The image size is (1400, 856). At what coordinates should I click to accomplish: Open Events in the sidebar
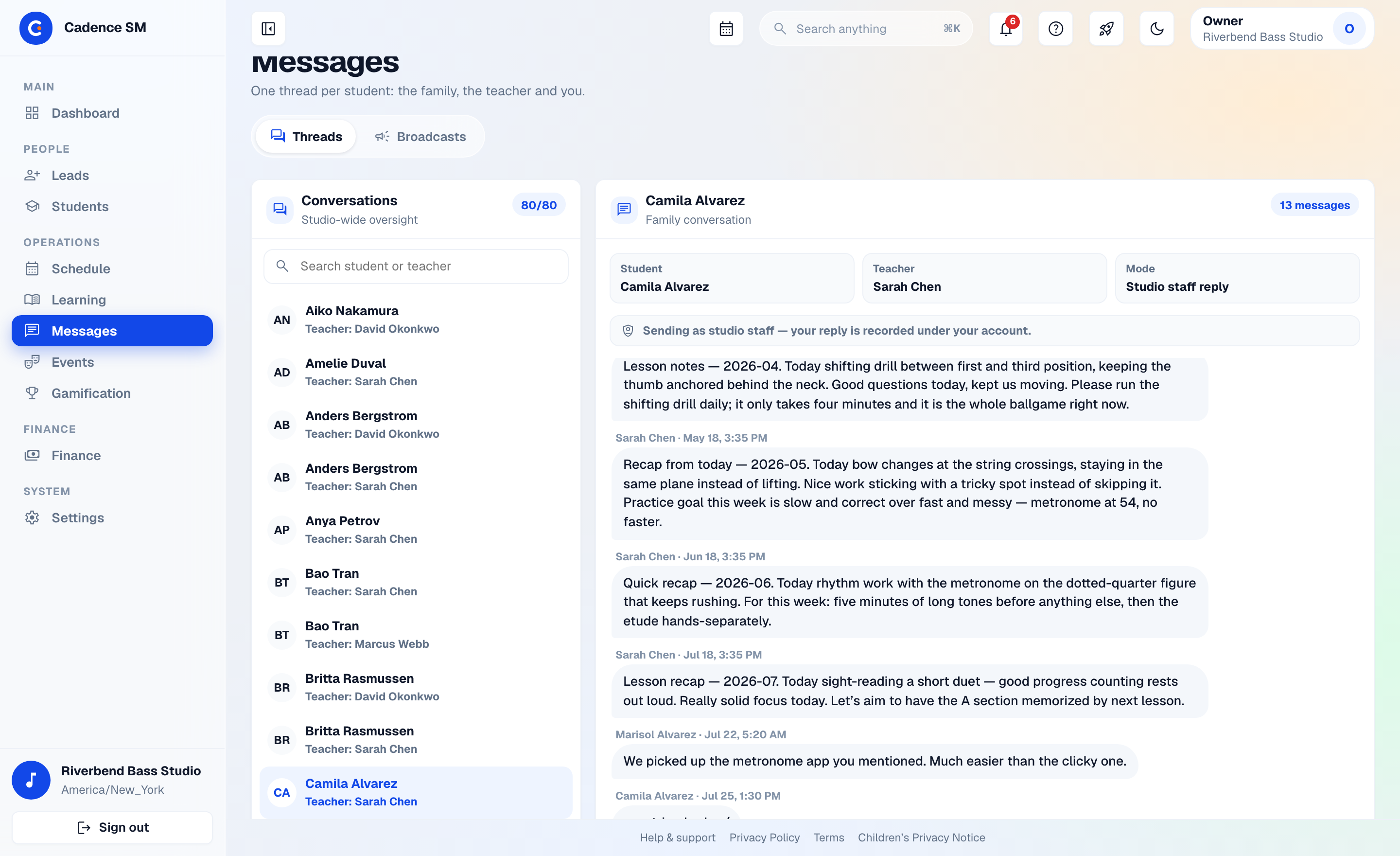(x=112, y=362)
